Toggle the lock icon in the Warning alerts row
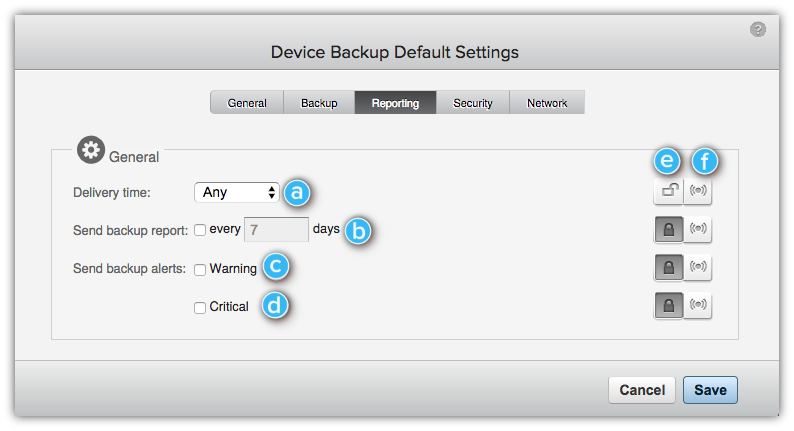 tap(668, 267)
